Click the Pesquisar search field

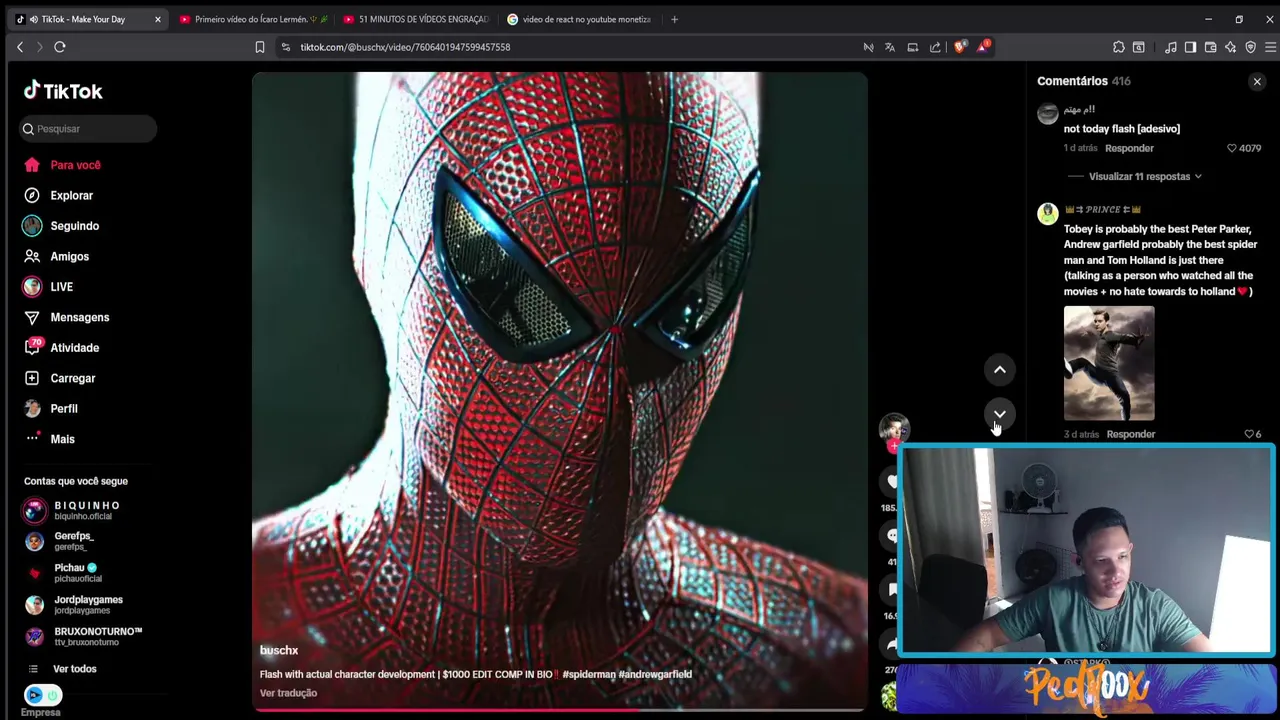[x=90, y=129]
